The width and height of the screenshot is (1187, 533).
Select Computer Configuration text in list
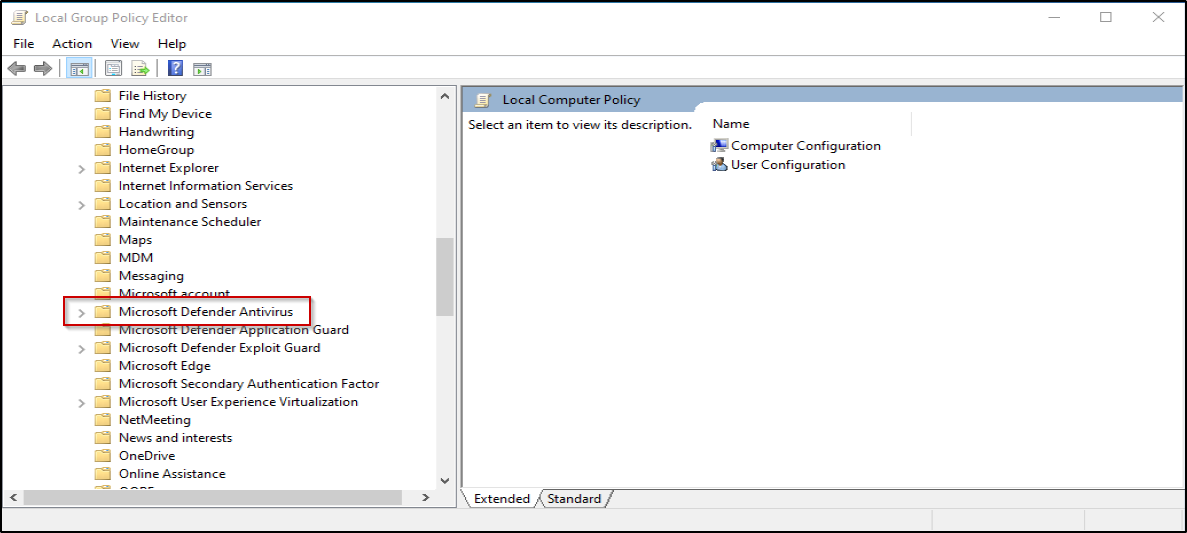(806, 145)
